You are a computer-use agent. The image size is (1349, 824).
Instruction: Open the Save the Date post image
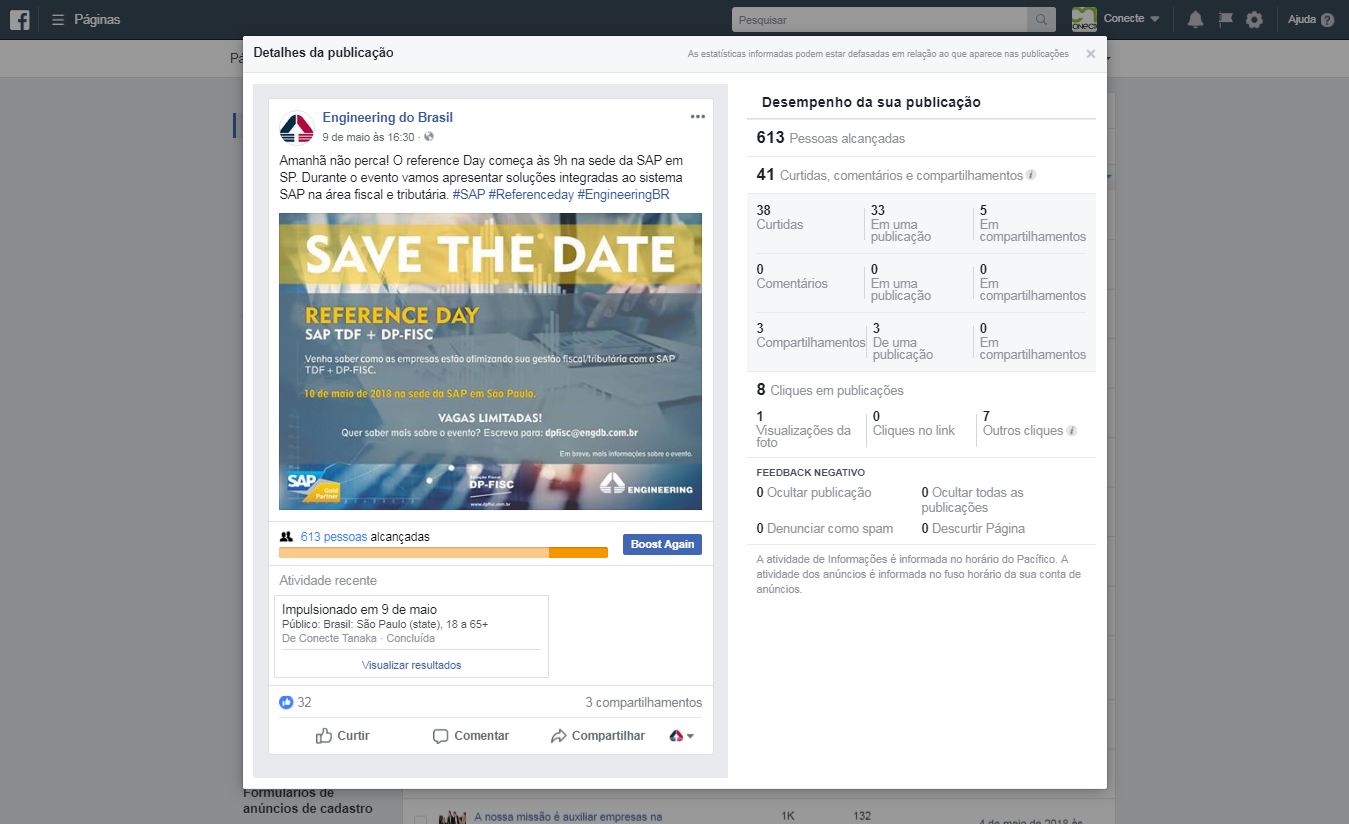click(x=490, y=361)
